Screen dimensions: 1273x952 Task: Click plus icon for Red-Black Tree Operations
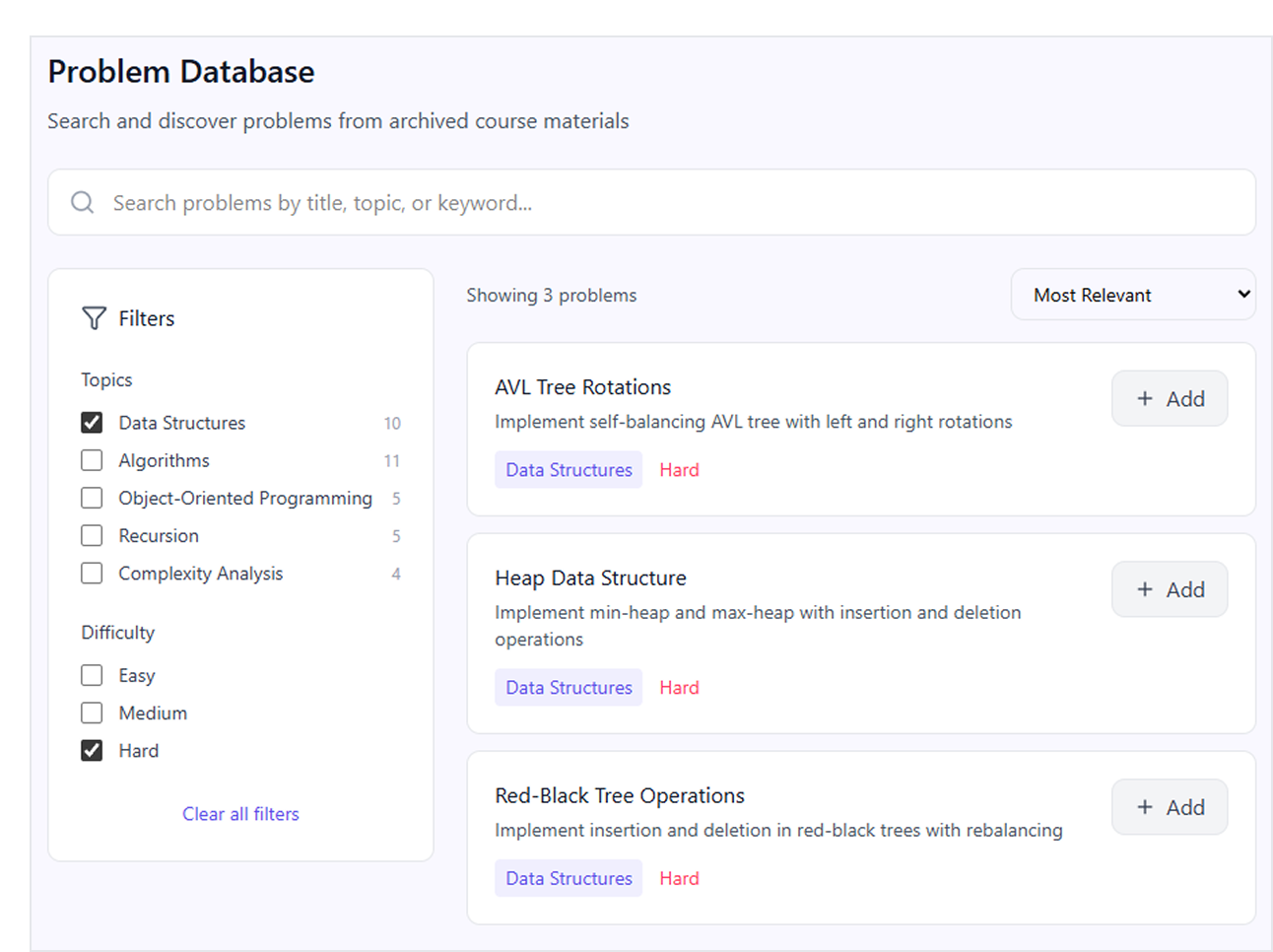pos(1144,808)
